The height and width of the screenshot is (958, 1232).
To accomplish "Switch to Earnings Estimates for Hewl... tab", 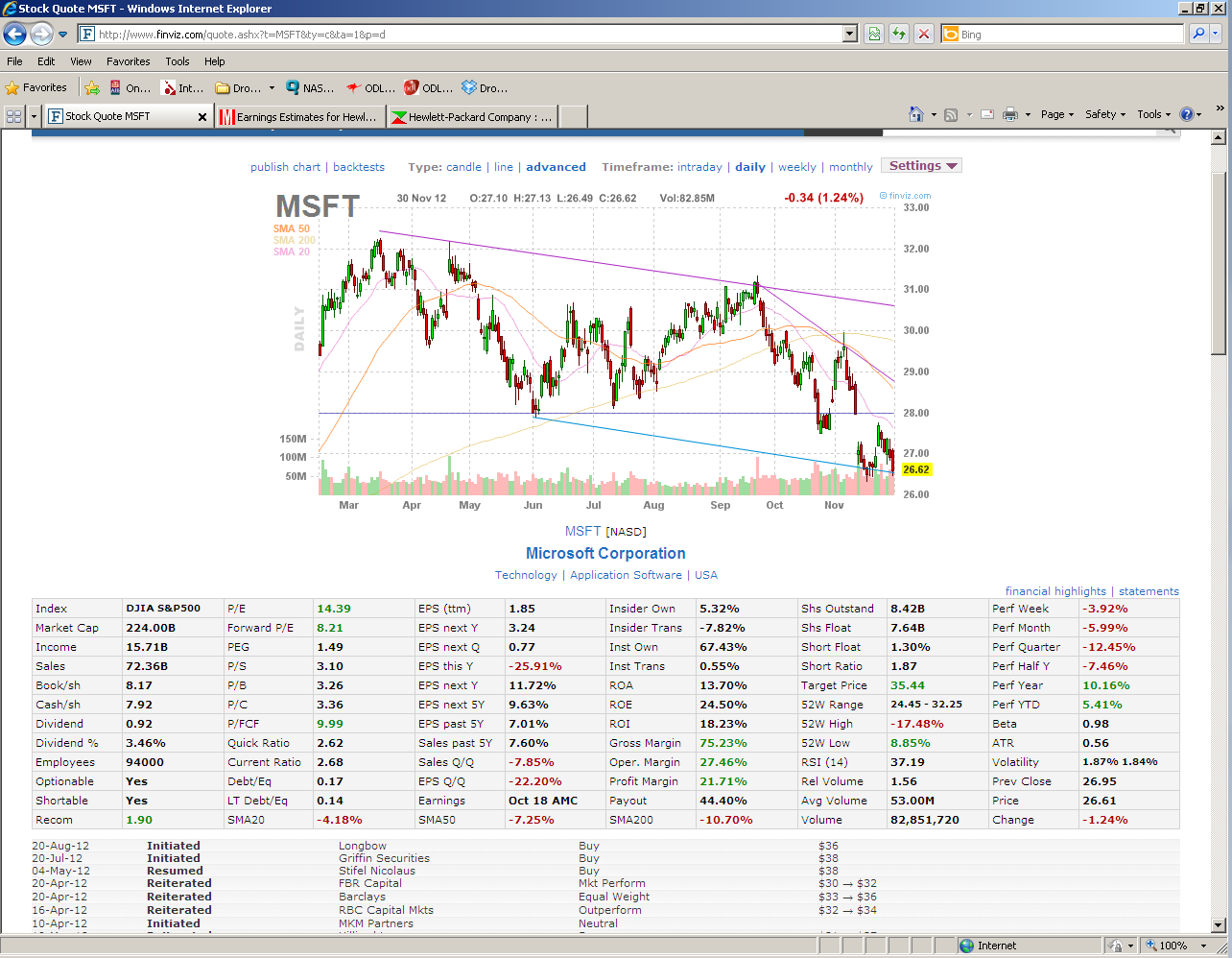I will [x=300, y=117].
